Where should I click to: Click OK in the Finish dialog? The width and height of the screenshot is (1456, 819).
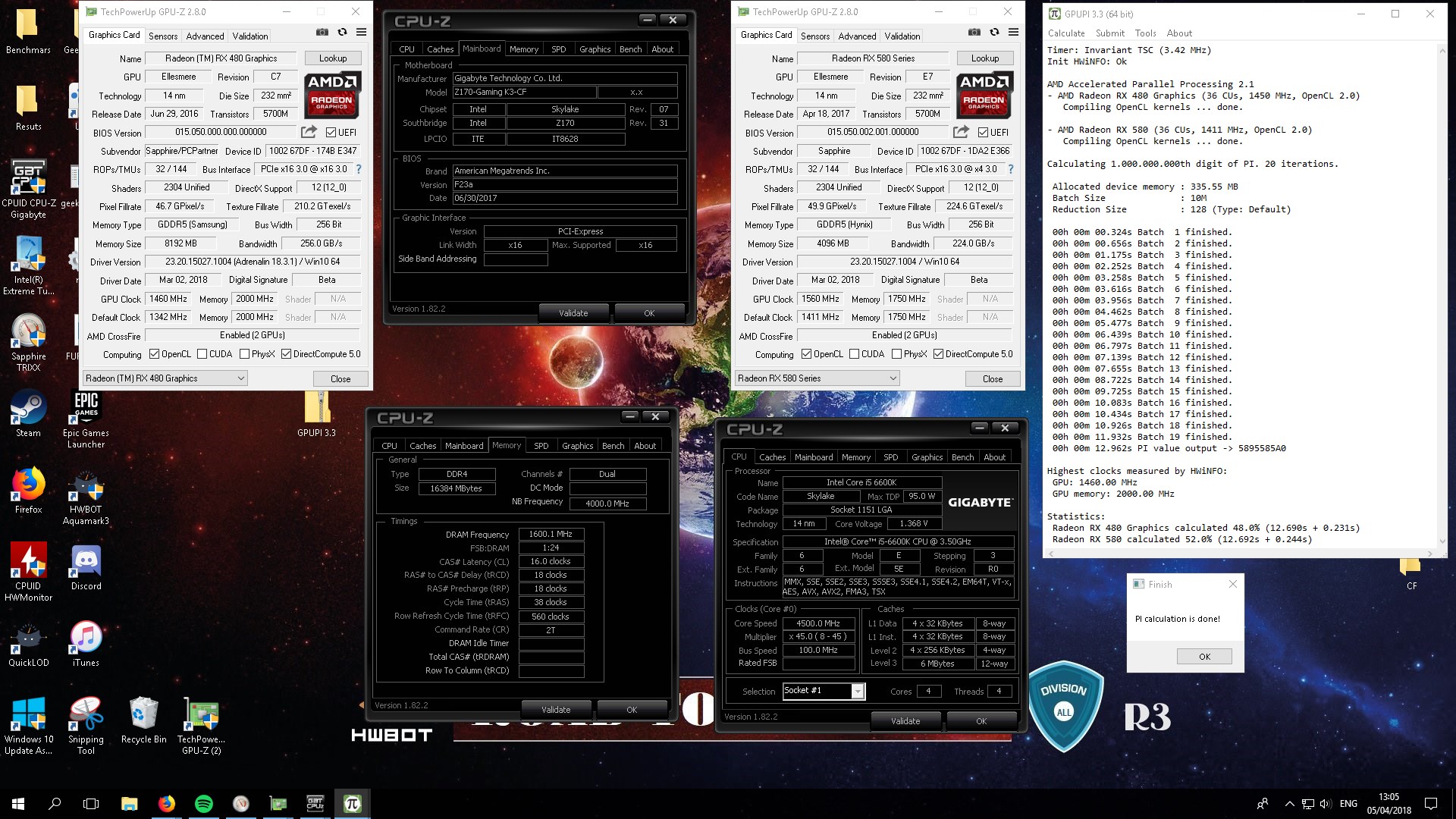point(1204,657)
